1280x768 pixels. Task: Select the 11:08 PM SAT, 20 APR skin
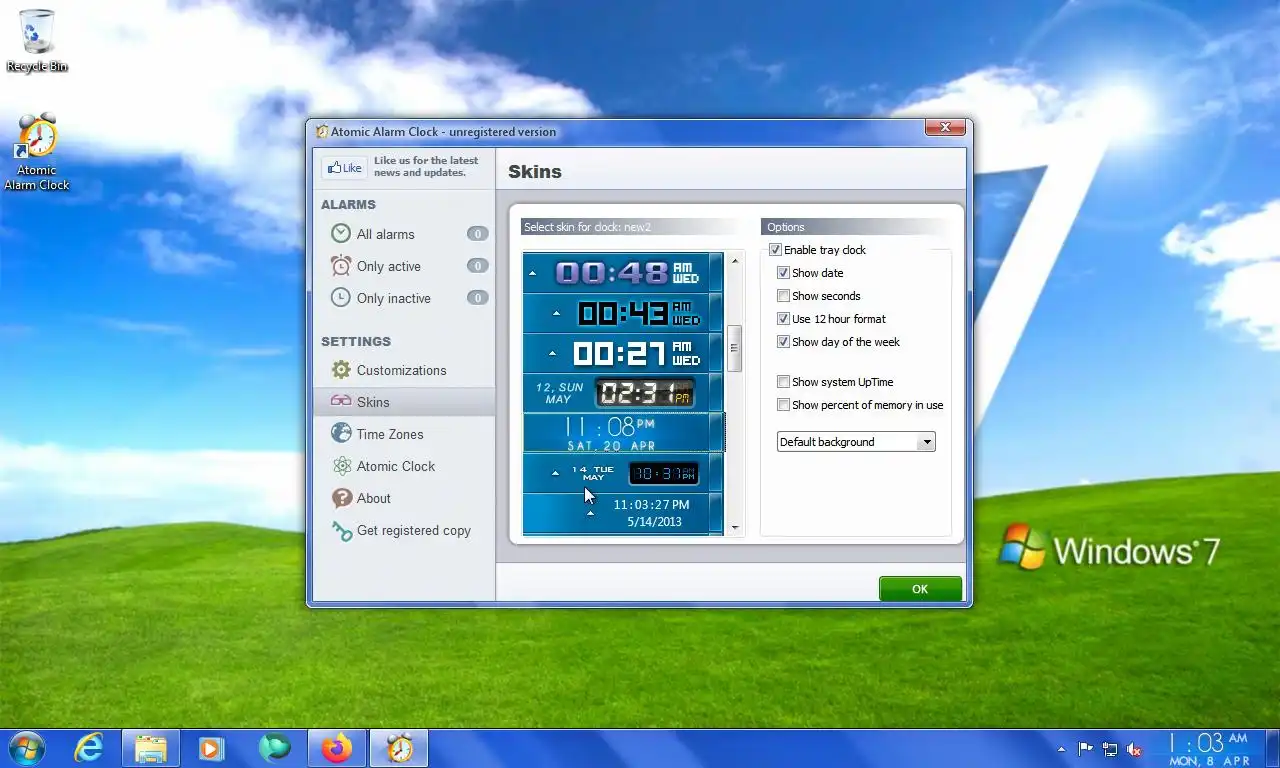[x=622, y=433]
